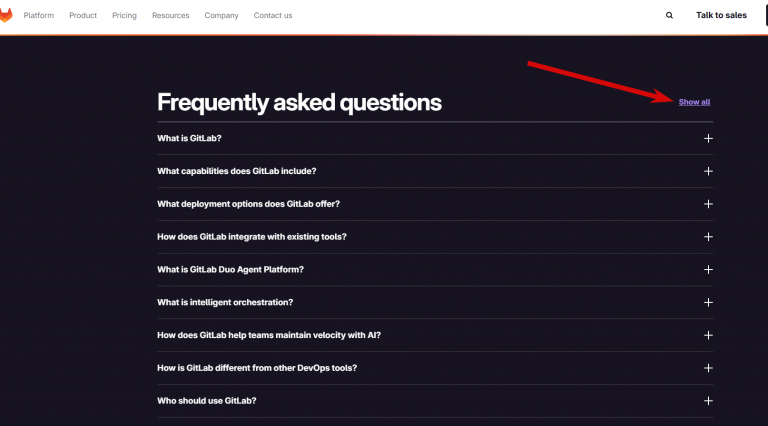
Task: Click the Show all link
Action: pyautogui.click(x=694, y=102)
